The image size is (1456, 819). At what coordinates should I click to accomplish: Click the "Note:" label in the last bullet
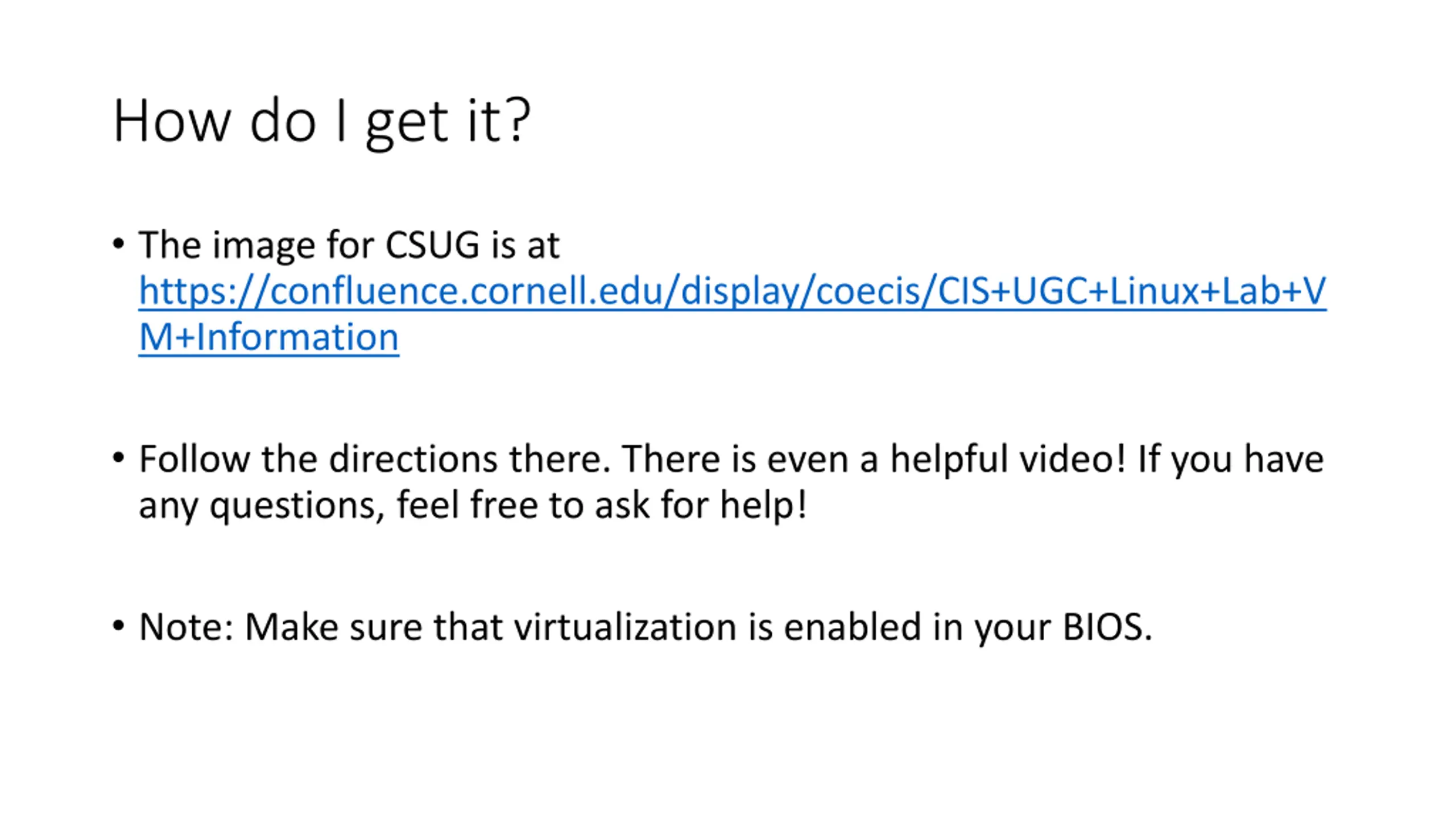point(186,627)
